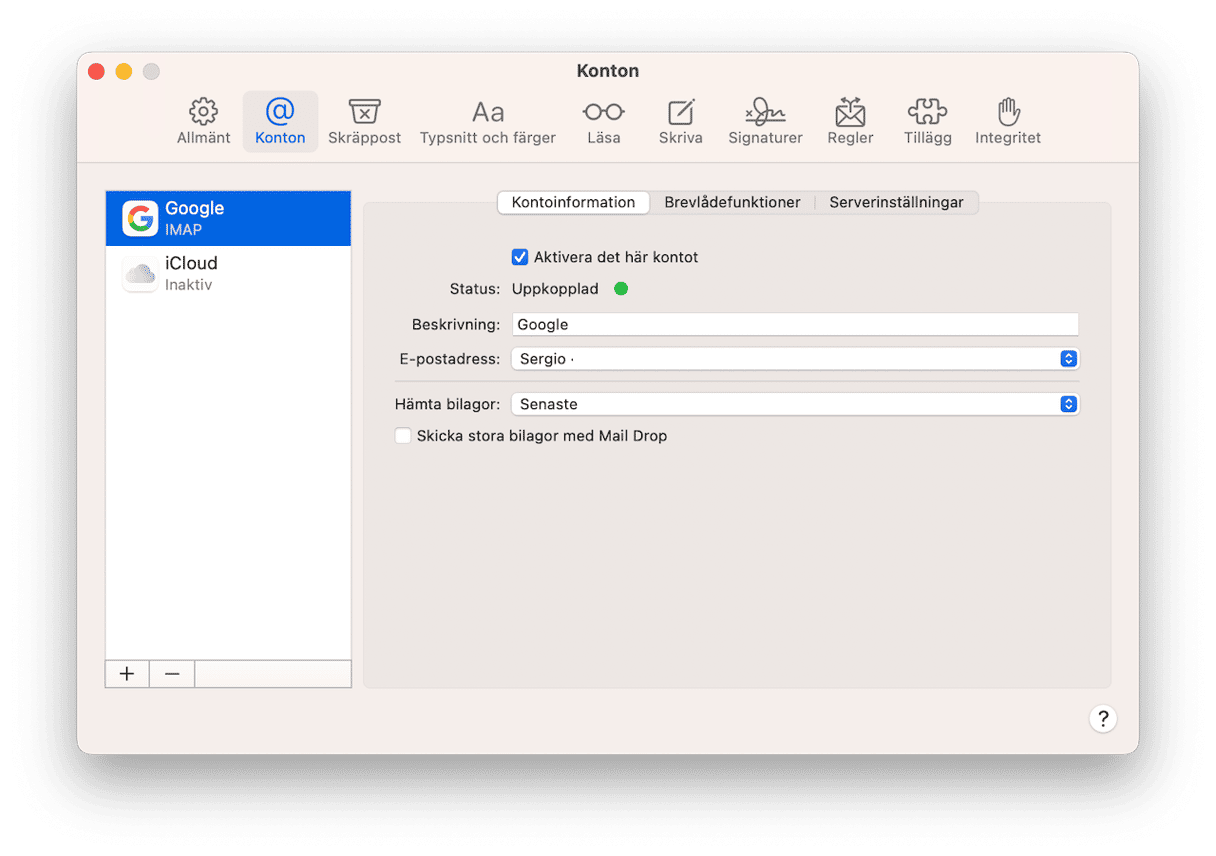1216x856 pixels.
Task: Click the Beskrivning text field
Action: pos(794,324)
